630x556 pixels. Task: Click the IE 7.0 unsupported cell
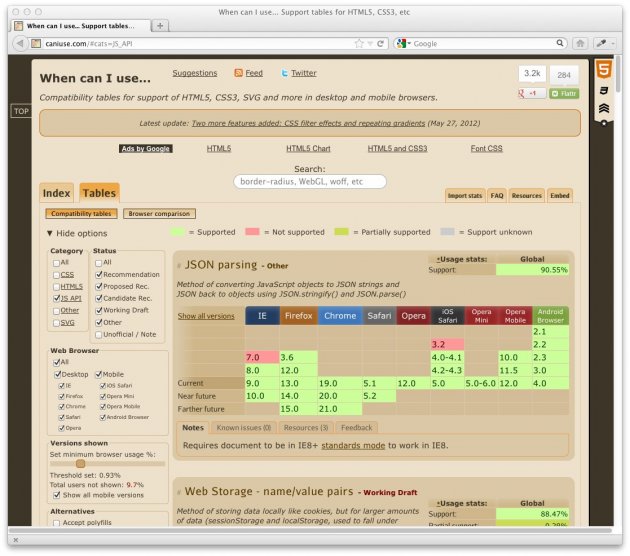click(x=262, y=357)
